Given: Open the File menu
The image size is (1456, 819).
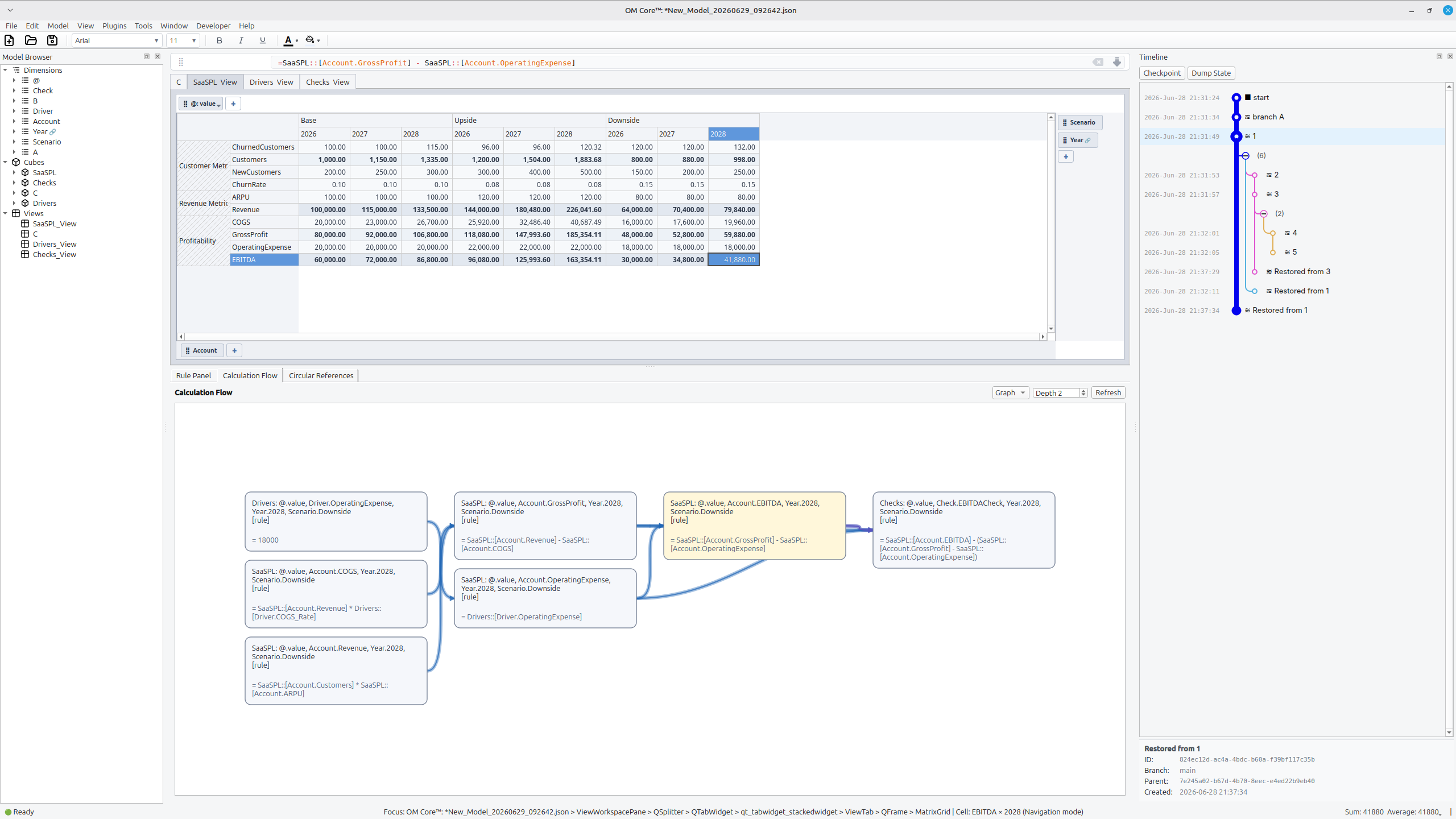Looking at the screenshot, I should 11,26.
